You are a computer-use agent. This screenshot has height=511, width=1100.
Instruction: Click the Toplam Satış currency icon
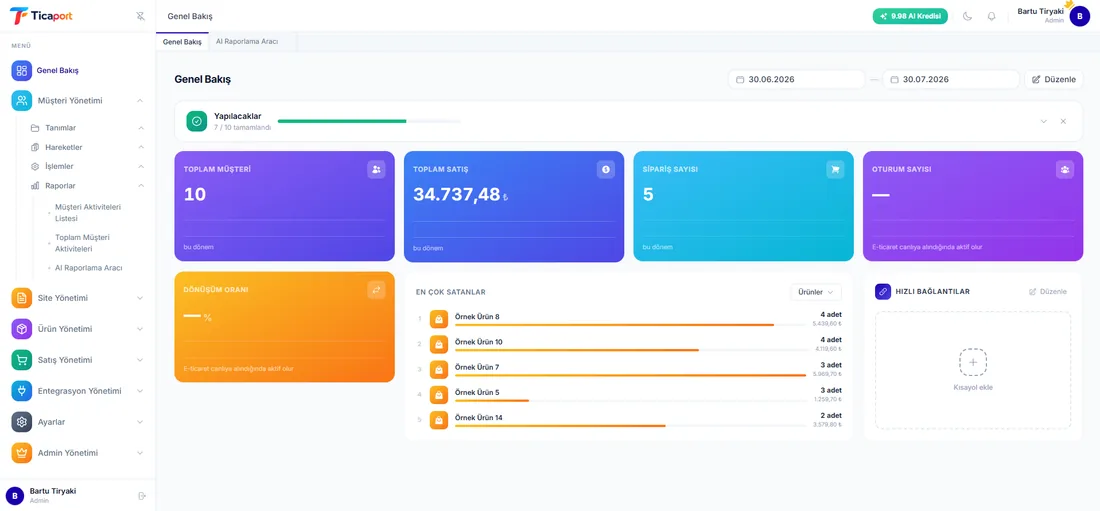coord(605,169)
